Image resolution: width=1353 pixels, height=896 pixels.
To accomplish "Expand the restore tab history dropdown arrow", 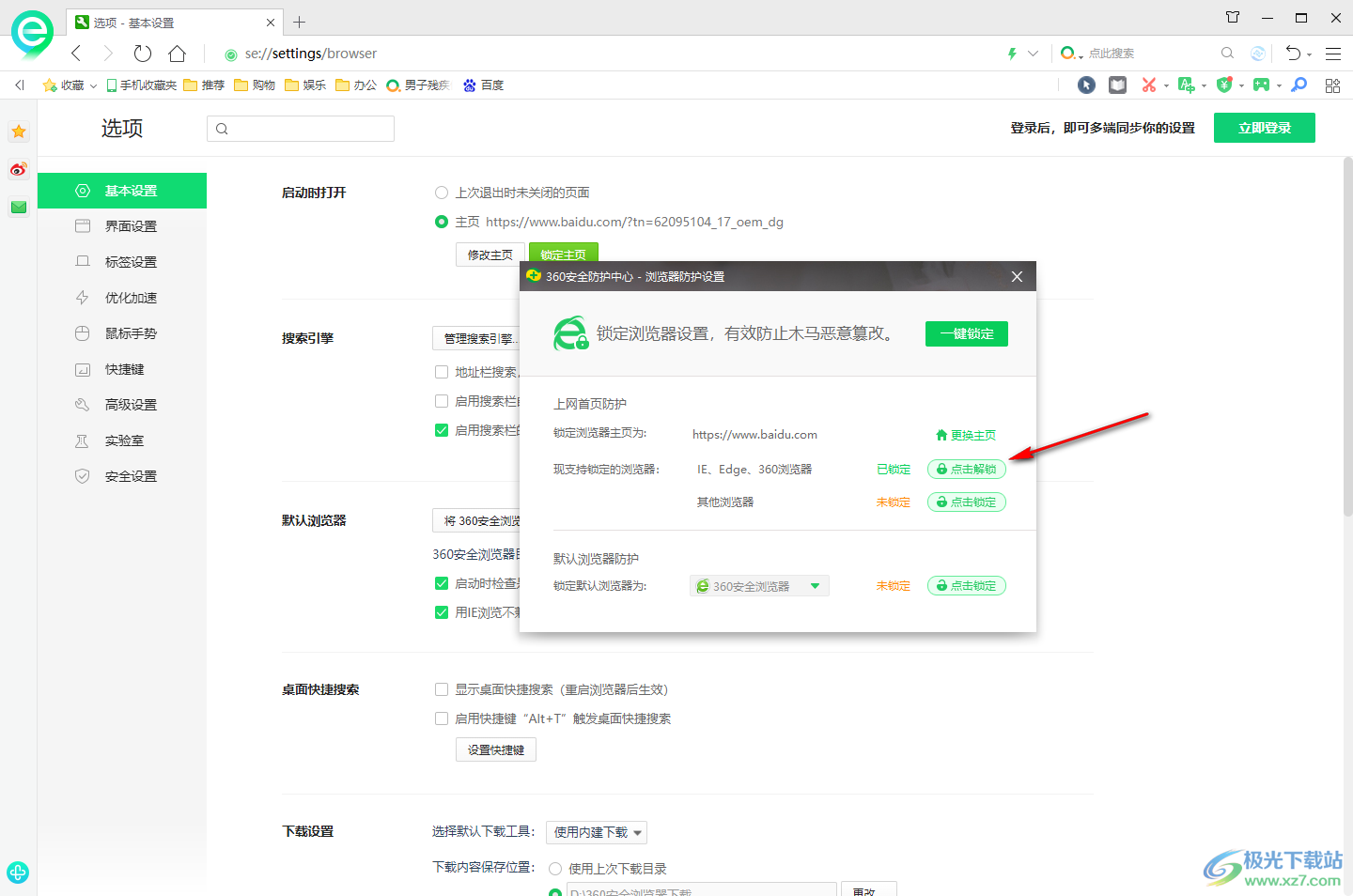I will pyautogui.click(x=1310, y=54).
